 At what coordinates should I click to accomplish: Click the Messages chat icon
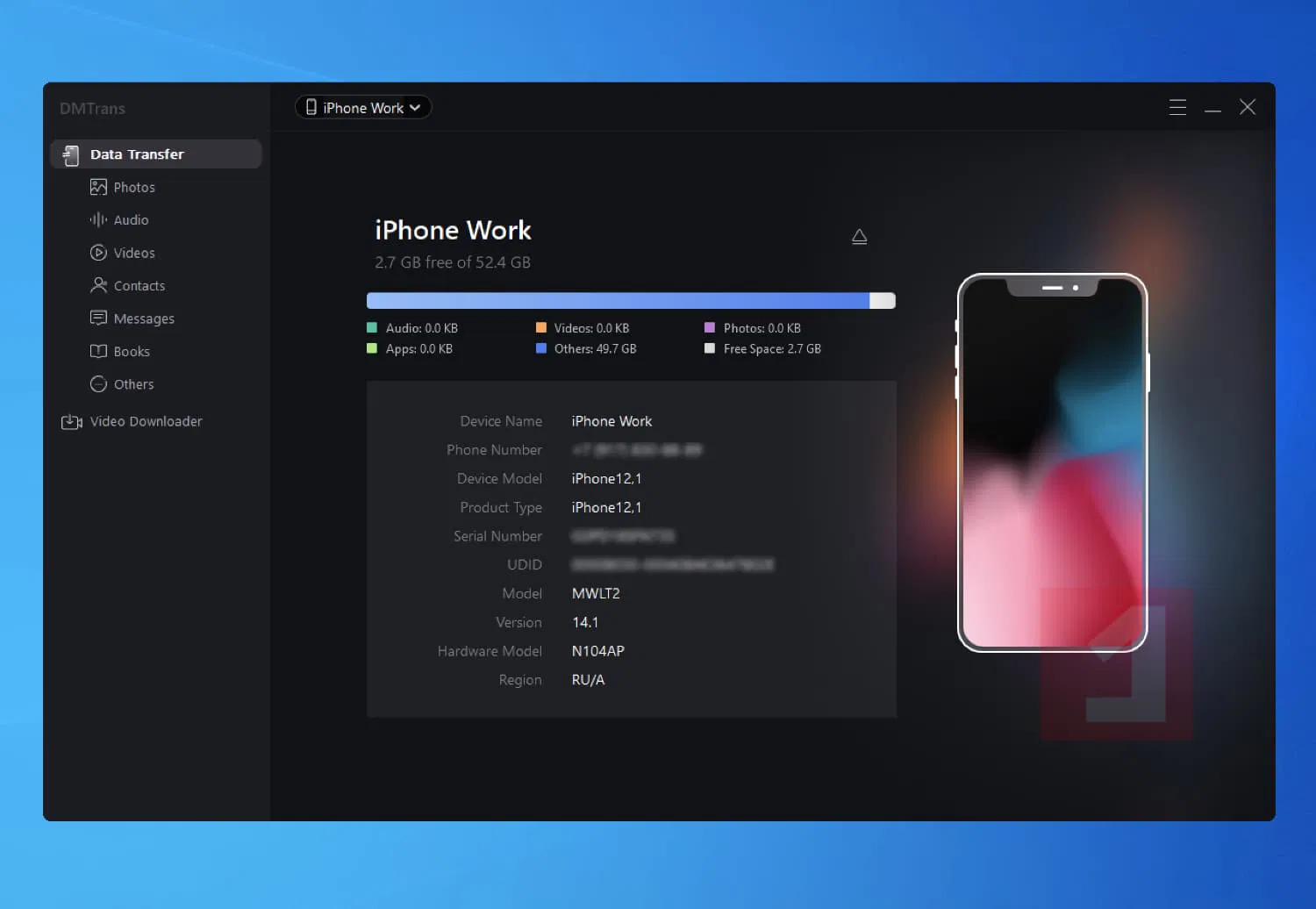pyautogui.click(x=98, y=318)
